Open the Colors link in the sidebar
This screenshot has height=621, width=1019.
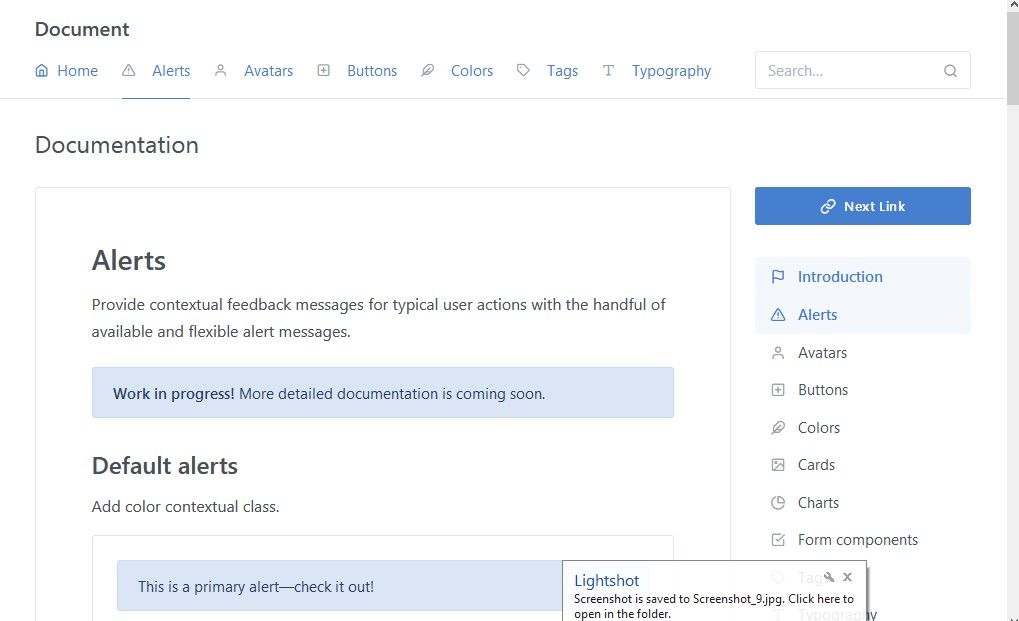(x=818, y=428)
